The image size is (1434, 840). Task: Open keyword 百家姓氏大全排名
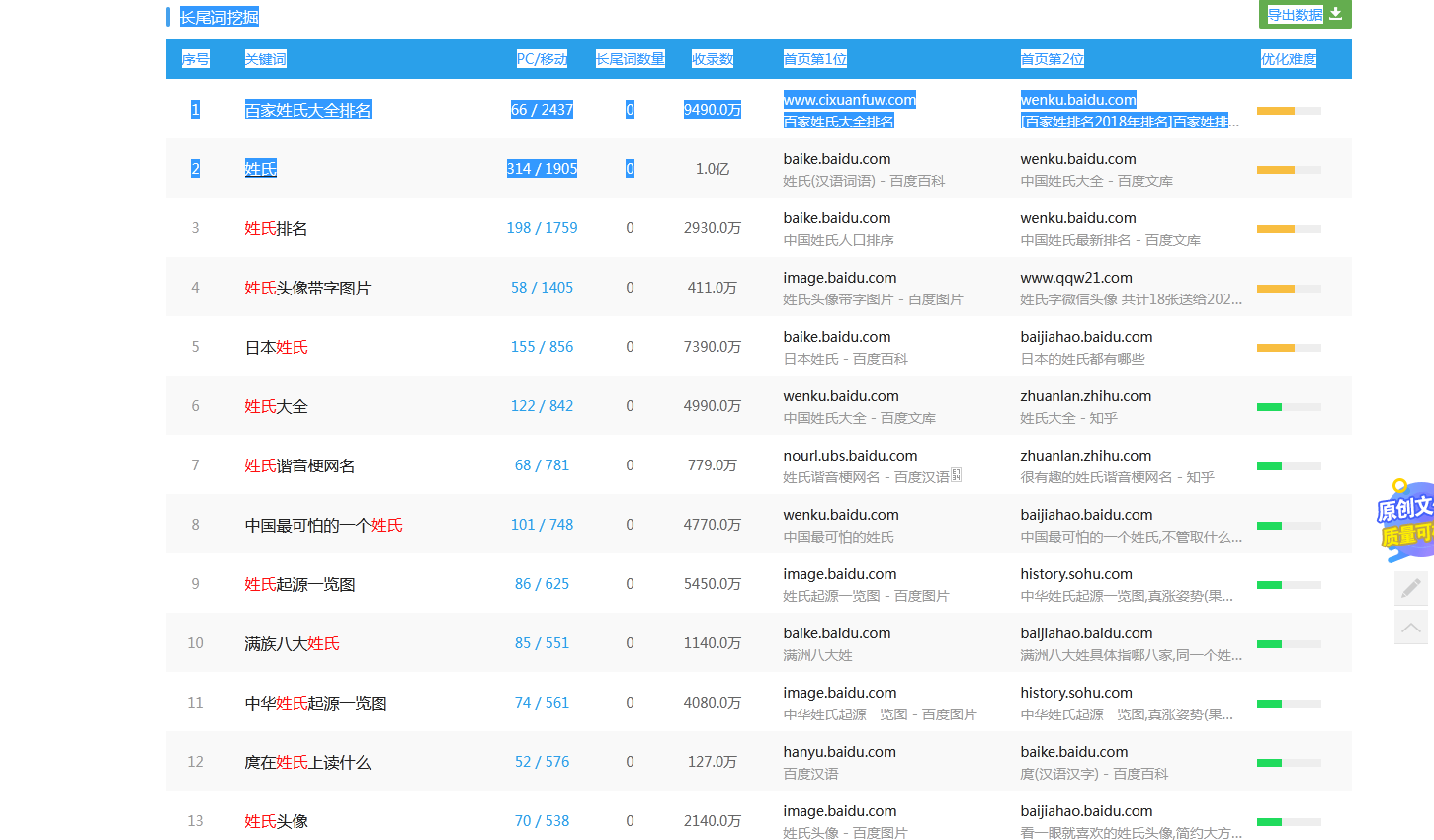(307, 110)
